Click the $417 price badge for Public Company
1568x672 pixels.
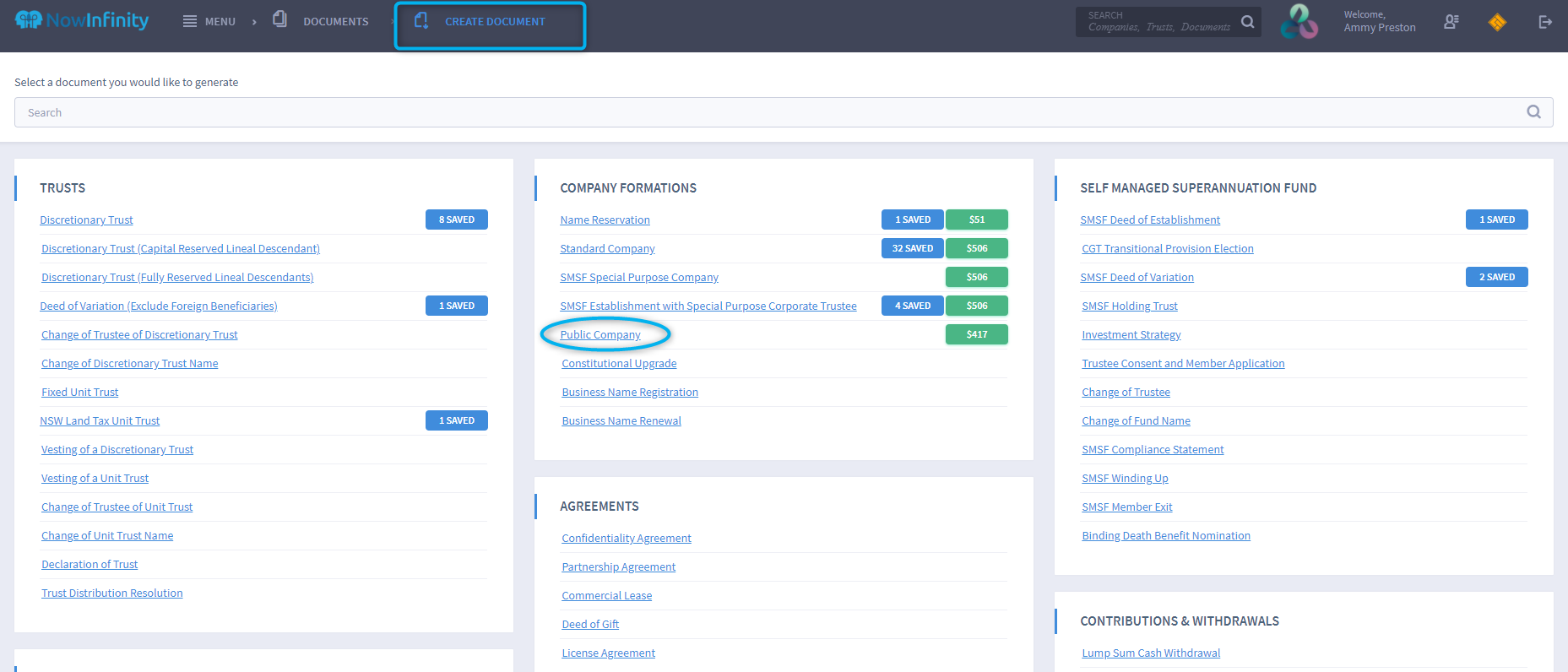tap(977, 334)
